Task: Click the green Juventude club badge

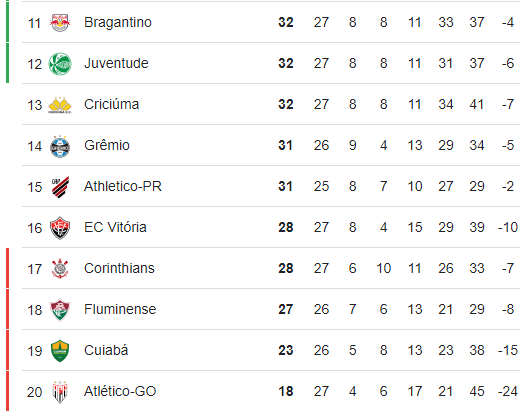Action: tap(60, 64)
